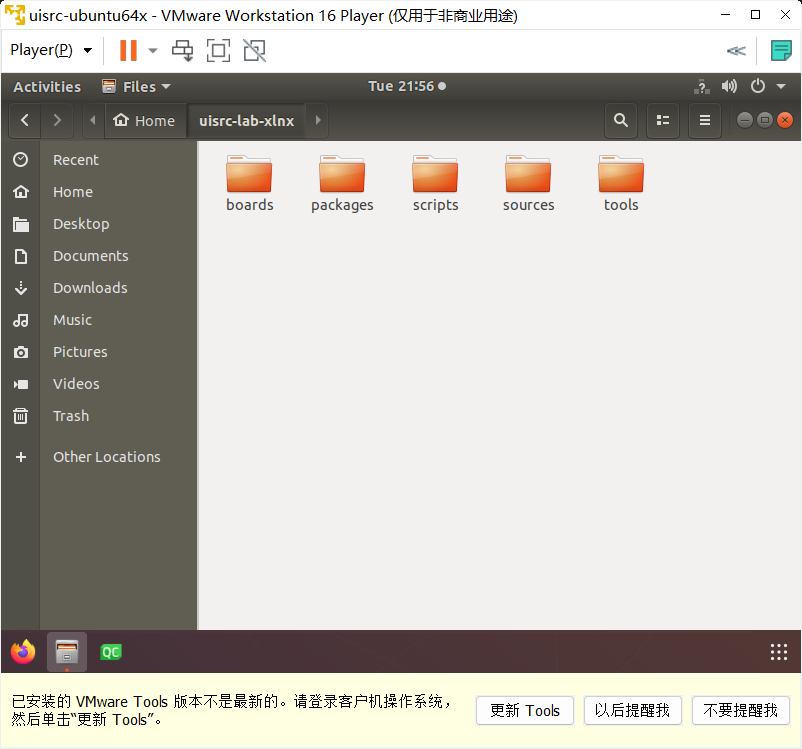
Task: Click the 以后提醒我 button
Action: [x=632, y=710]
